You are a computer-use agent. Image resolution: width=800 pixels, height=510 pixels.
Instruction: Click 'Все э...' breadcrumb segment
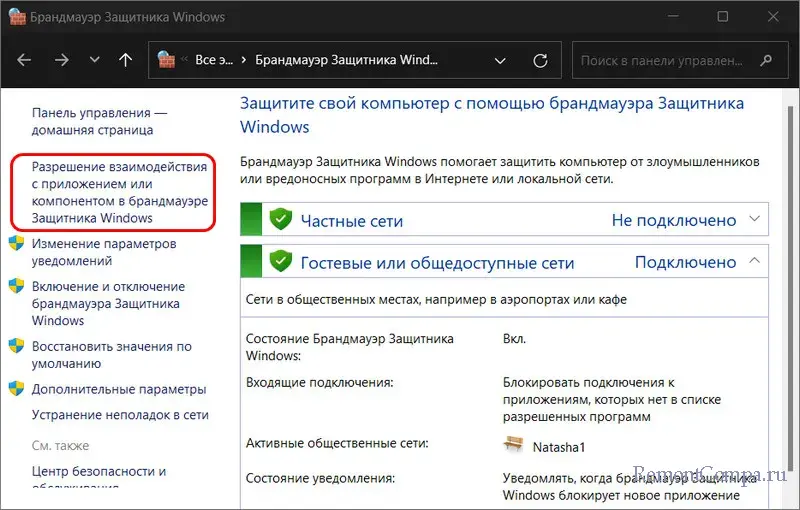[x=214, y=60]
